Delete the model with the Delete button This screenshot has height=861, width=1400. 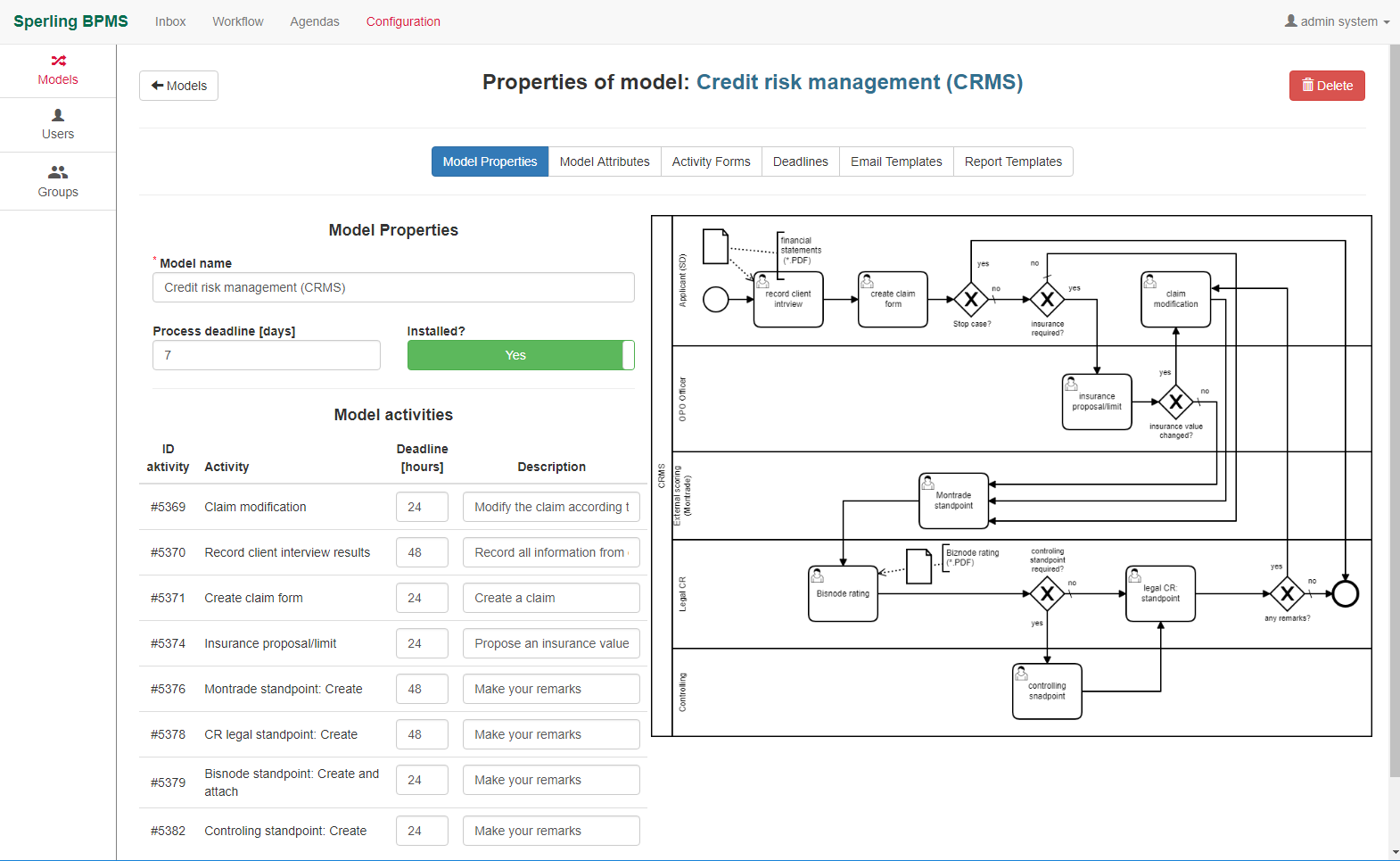point(1327,86)
